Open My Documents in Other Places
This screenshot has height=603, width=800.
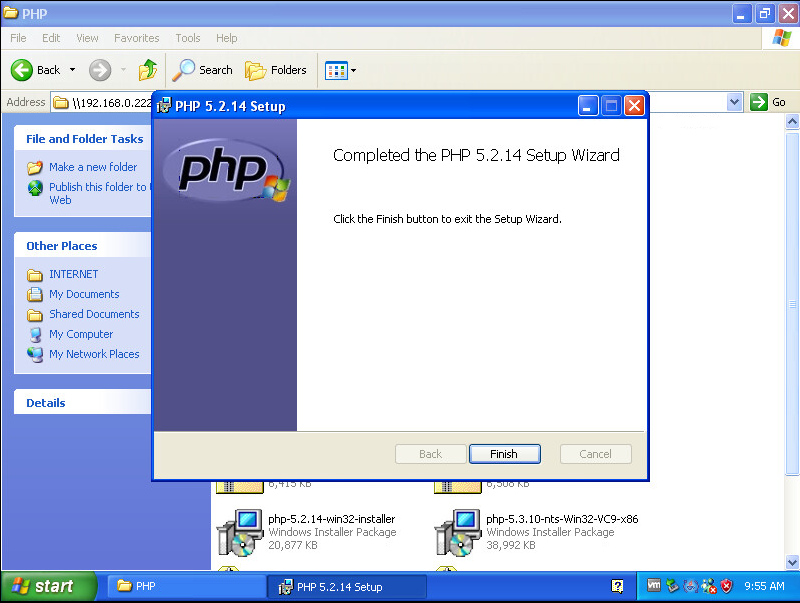(x=84, y=294)
